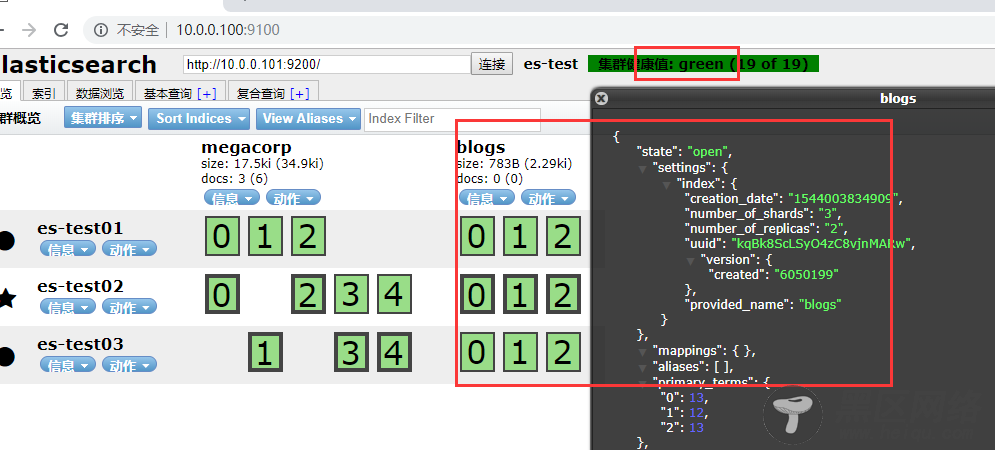Image resolution: width=995 pixels, height=450 pixels.
Task: Select blogs shard 0 on es-test02
Action: coord(477,294)
